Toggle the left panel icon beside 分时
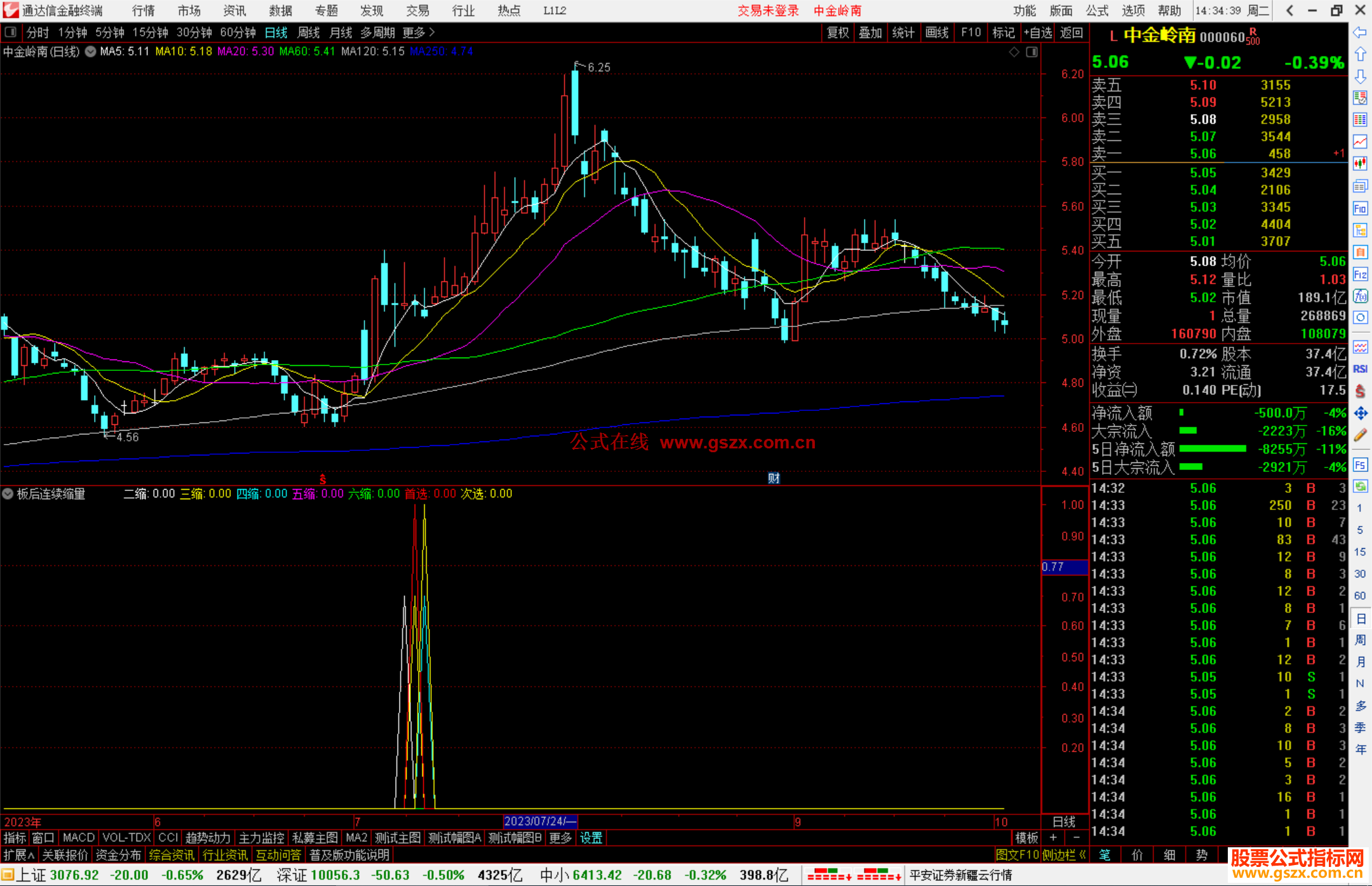This screenshot has width=1372, height=886. (11, 32)
